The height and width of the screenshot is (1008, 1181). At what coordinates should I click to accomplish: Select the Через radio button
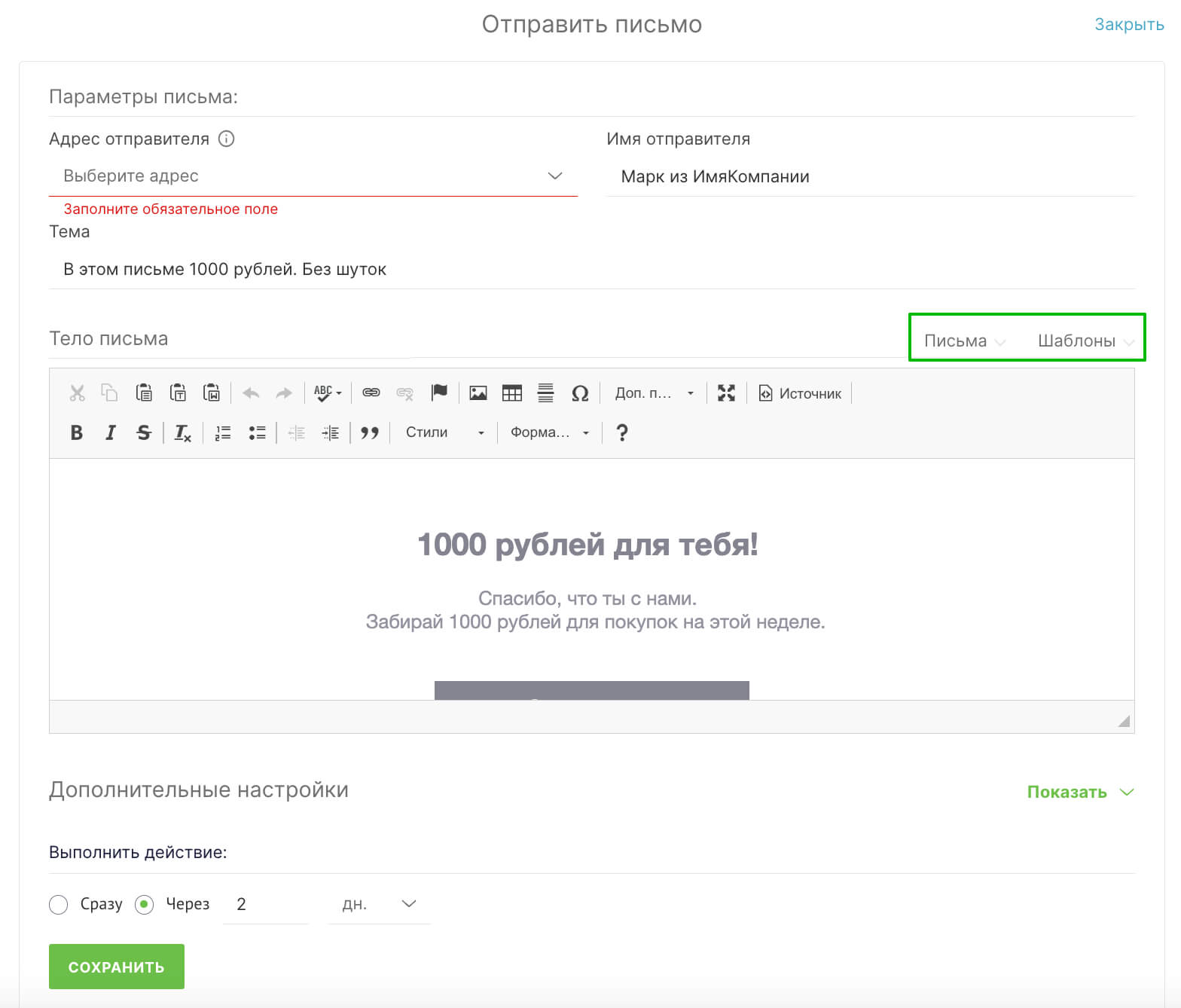pos(145,904)
